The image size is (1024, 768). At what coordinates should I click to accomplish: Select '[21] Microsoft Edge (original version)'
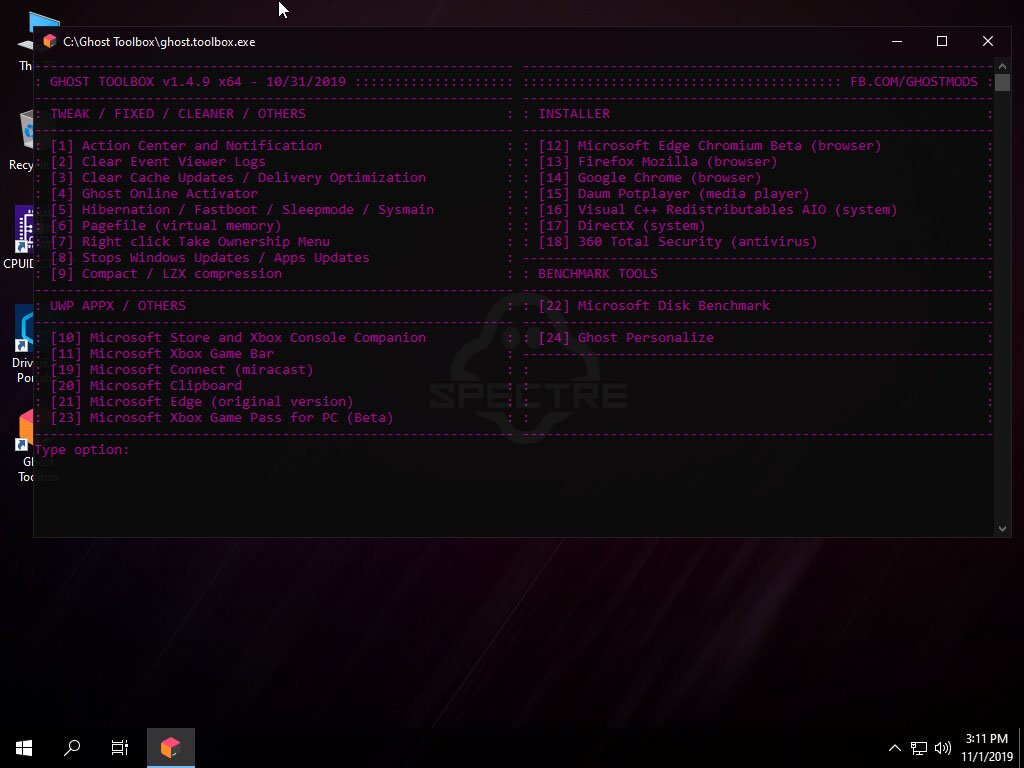coord(202,402)
